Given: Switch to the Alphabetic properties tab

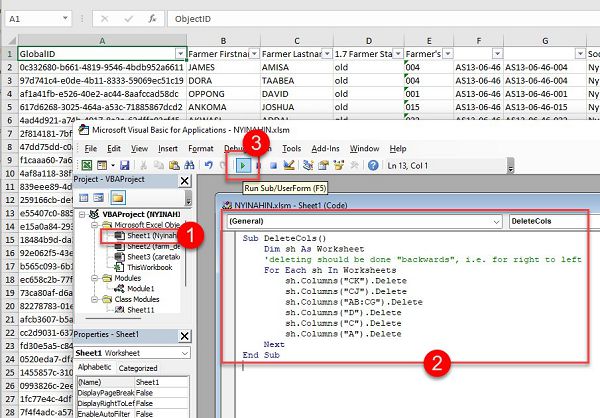Looking at the screenshot, I should click(x=94, y=367).
